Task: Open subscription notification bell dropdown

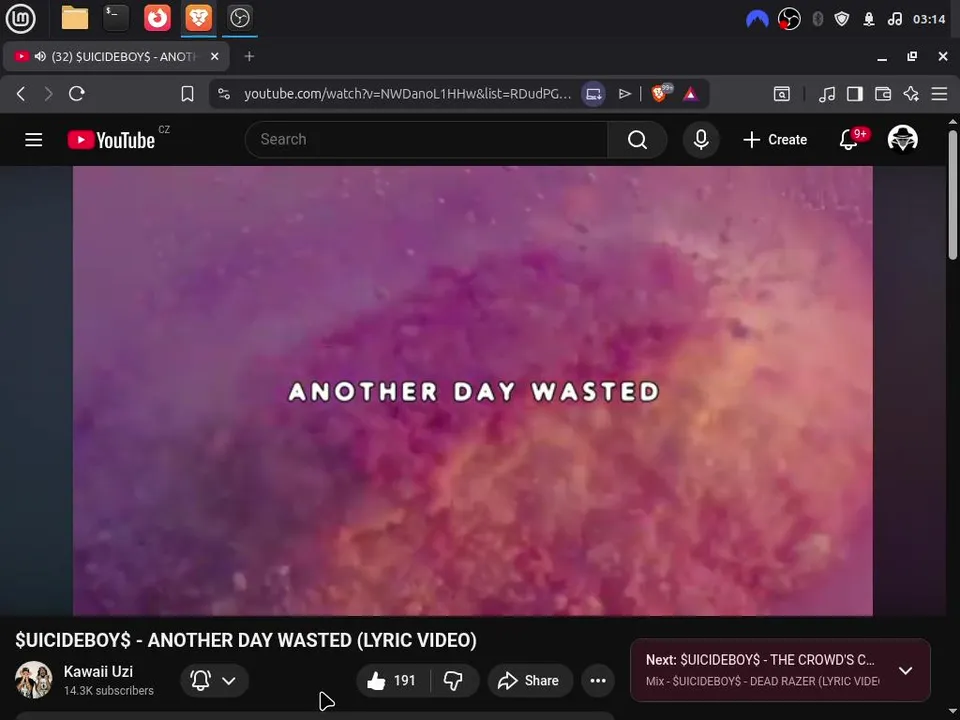Action: [214, 680]
